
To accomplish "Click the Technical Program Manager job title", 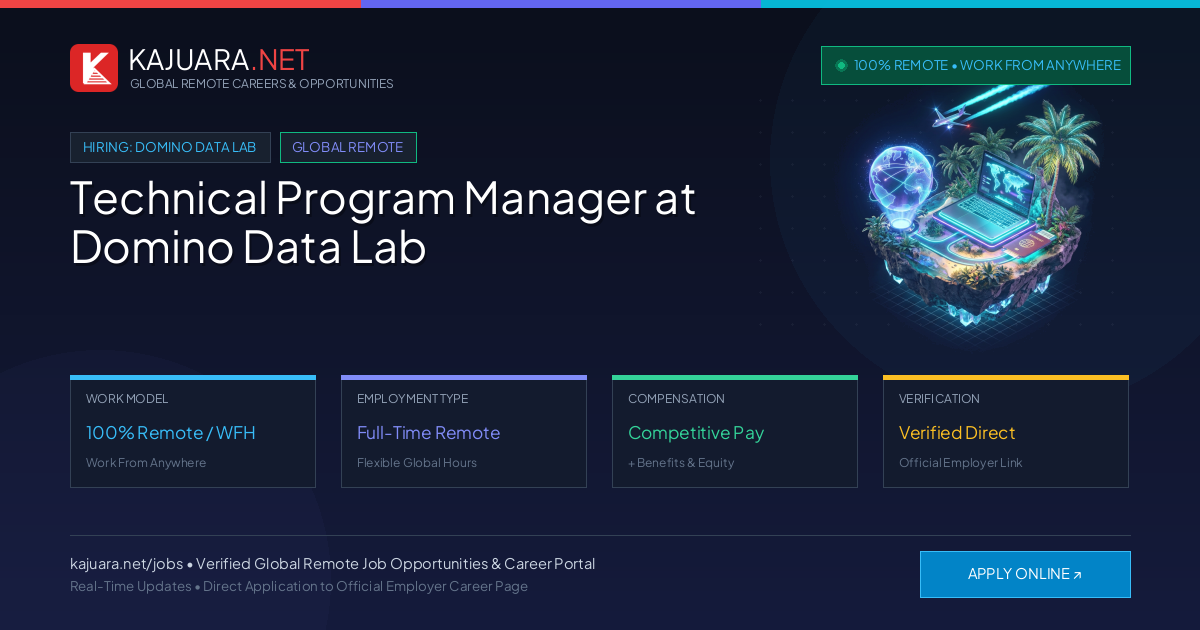I will coord(383,222).
